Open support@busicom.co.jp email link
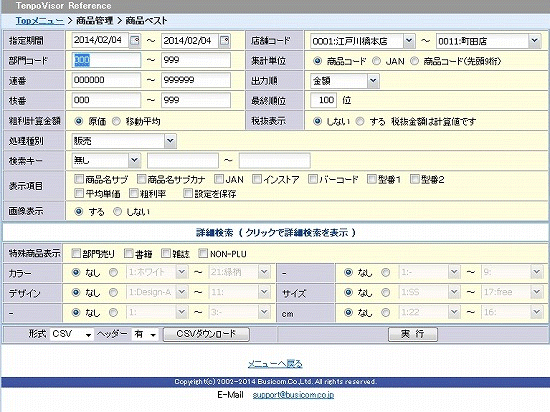 293,395
